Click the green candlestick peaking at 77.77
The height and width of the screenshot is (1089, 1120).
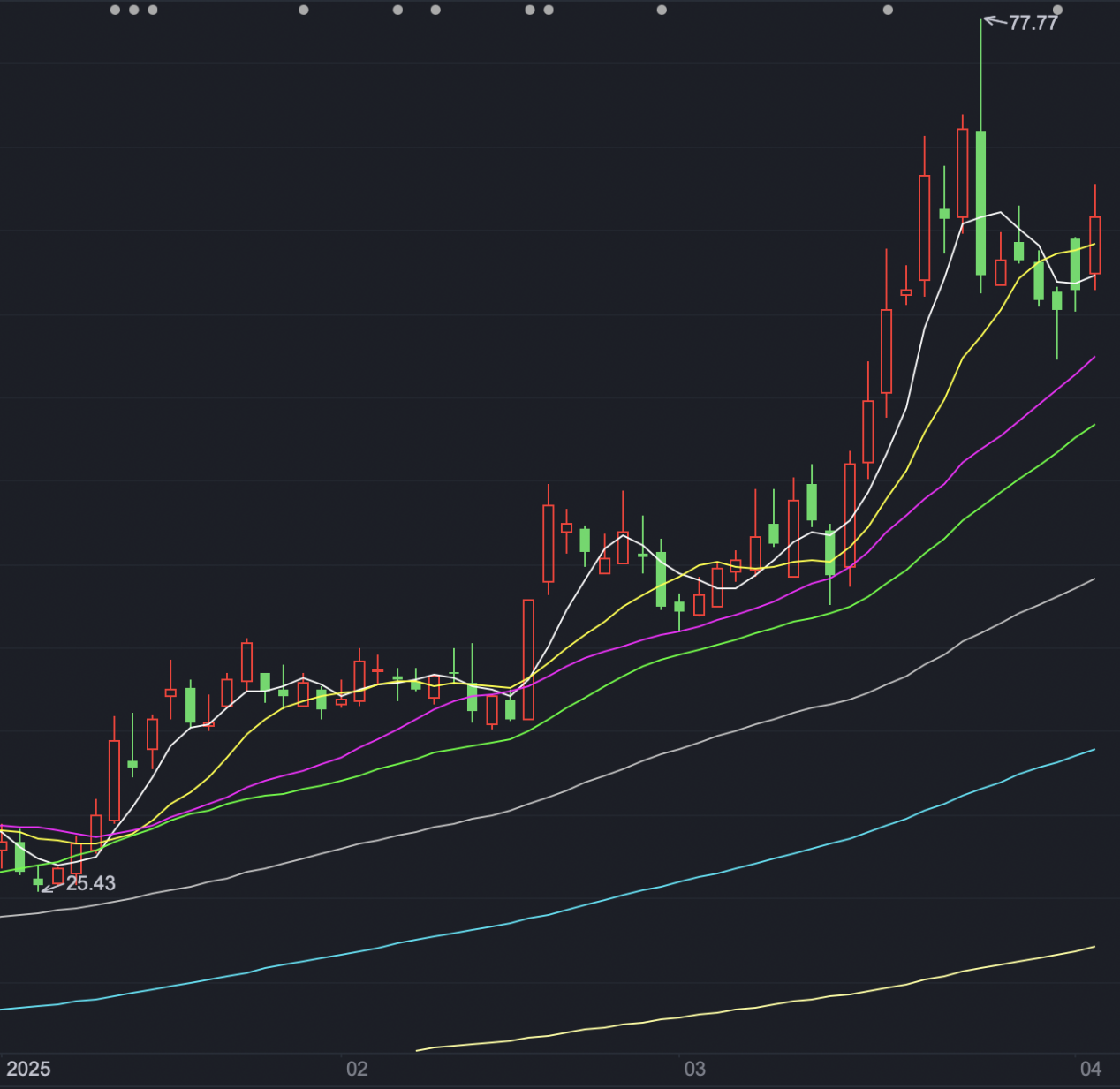[x=980, y=203]
